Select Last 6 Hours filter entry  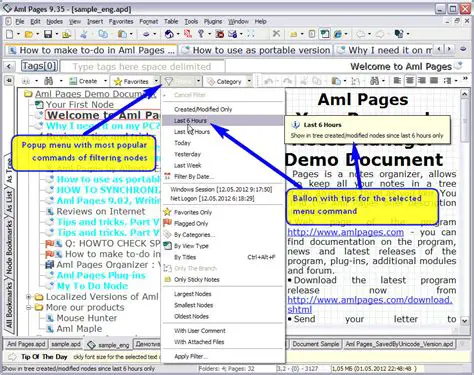tap(223, 120)
